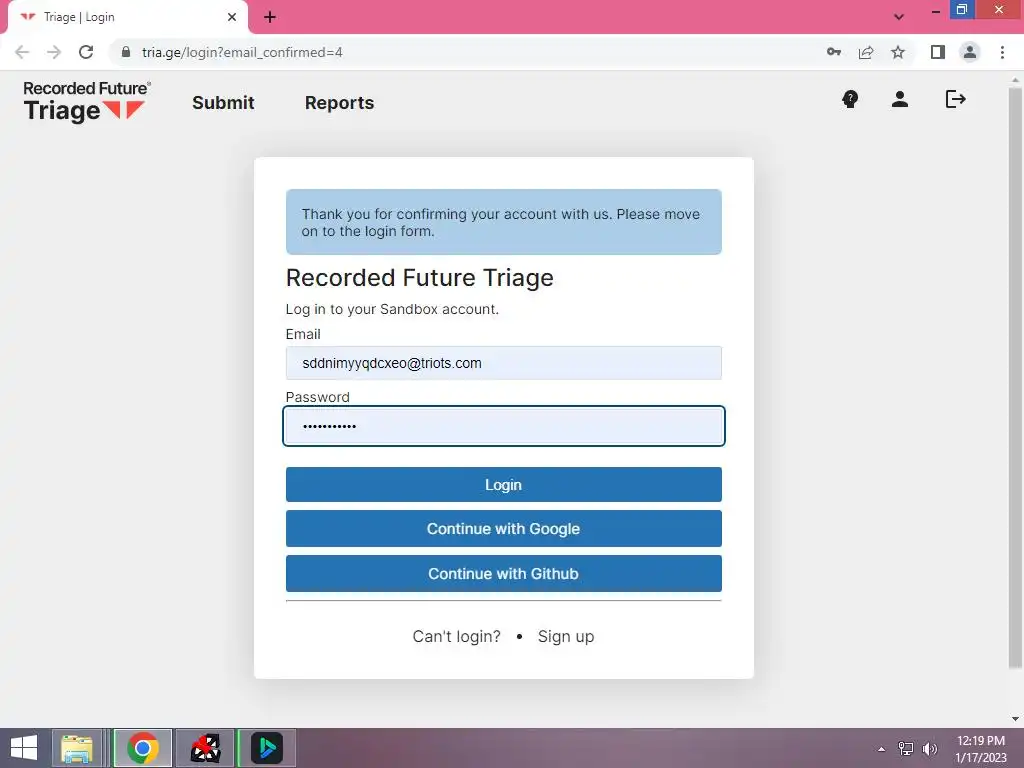Open the green play-arrow taskbar app
Screen dimensions: 1024x768
[267, 748]
